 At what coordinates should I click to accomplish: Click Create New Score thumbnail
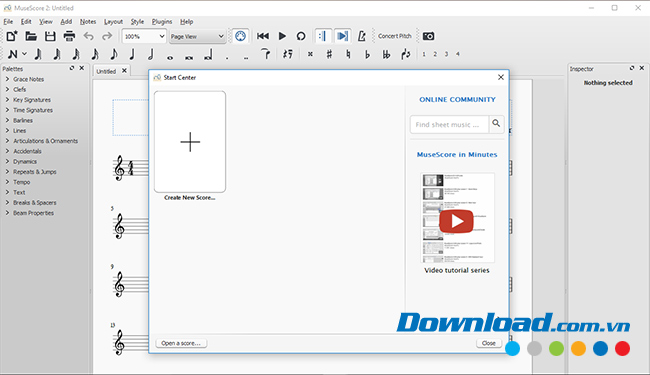pyautogui.click(x=190, y=142)
